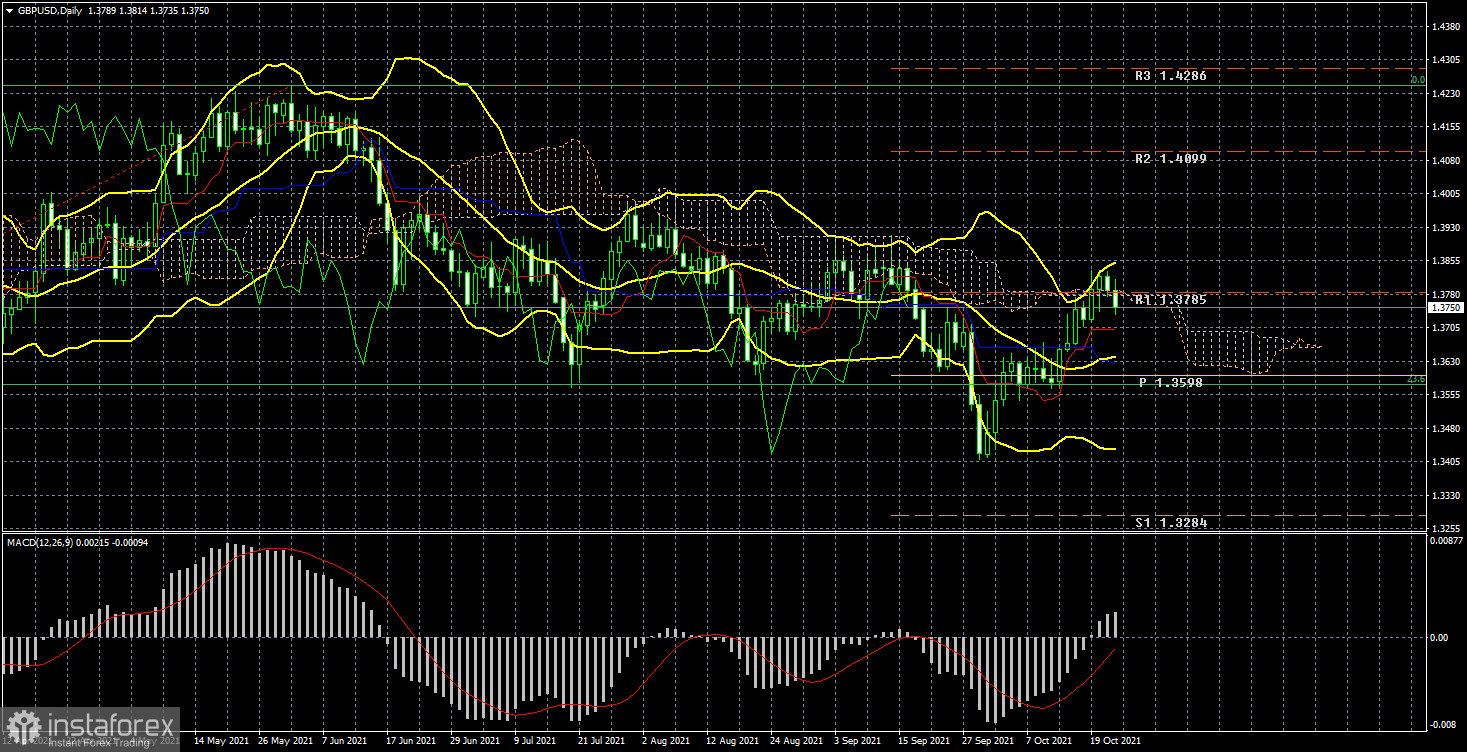Click the 27 Sep 2021 date label
The image size is (1467, 752).
[990, 743]
